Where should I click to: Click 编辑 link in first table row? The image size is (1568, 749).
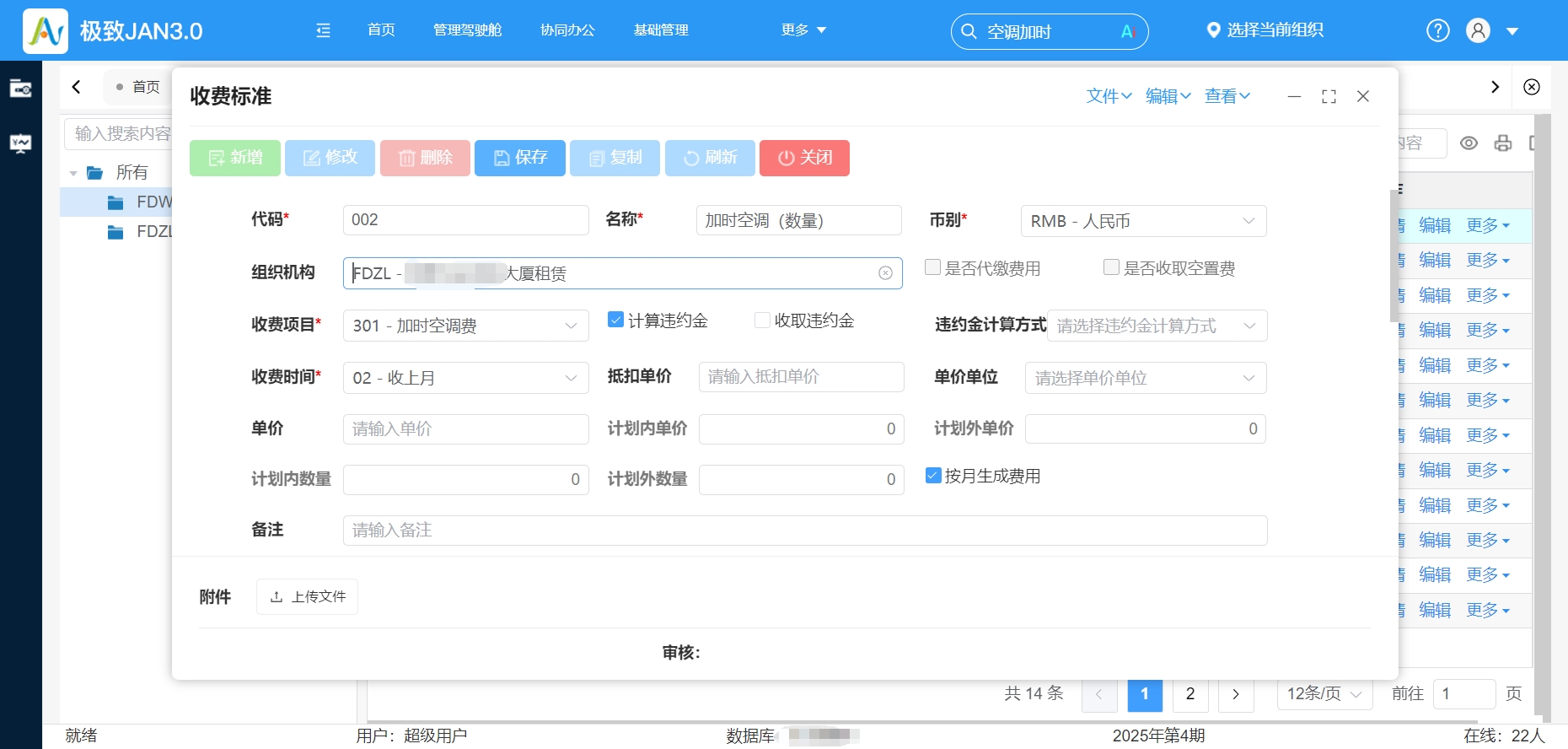tap(1435, 225)
